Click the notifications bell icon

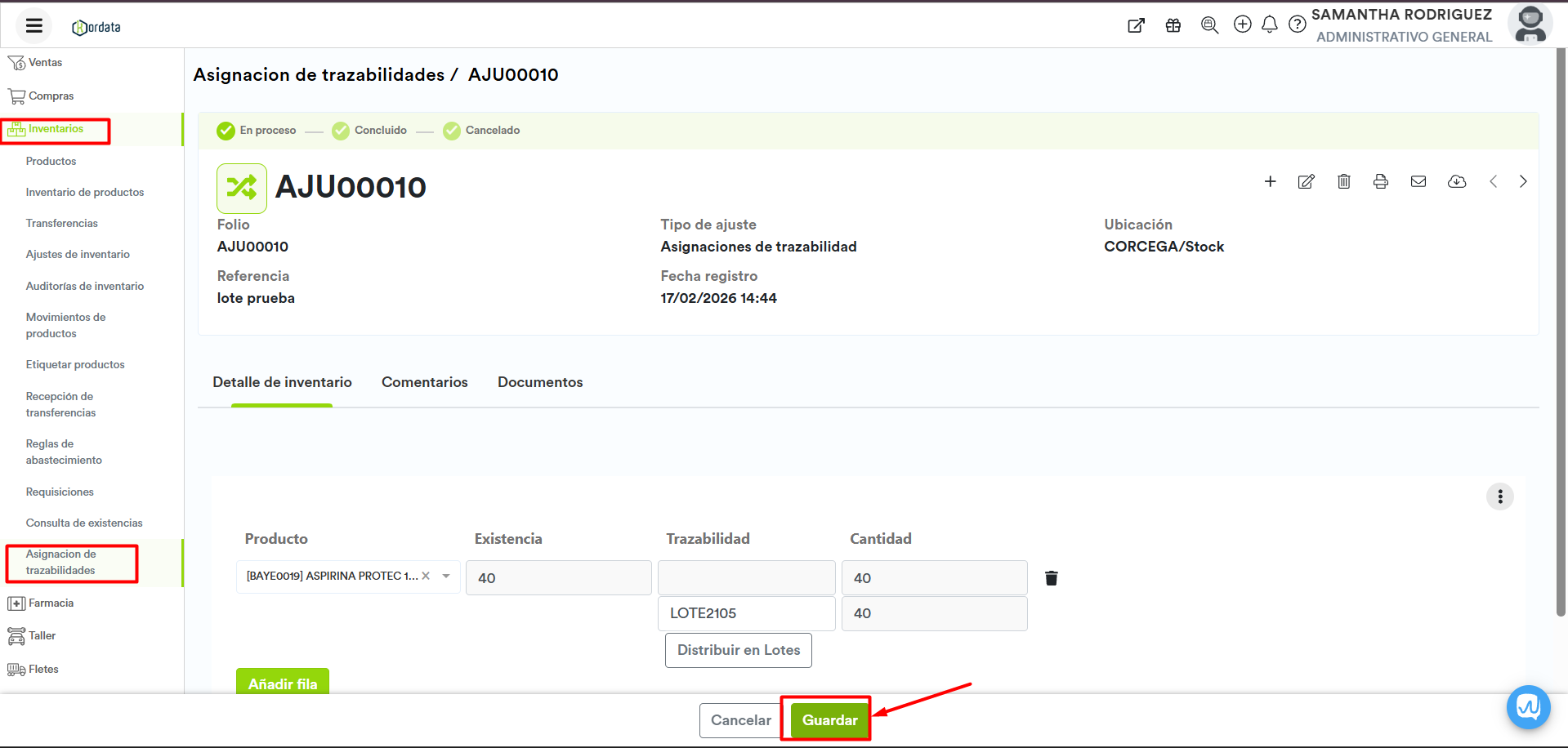[x=1269, y=24]
